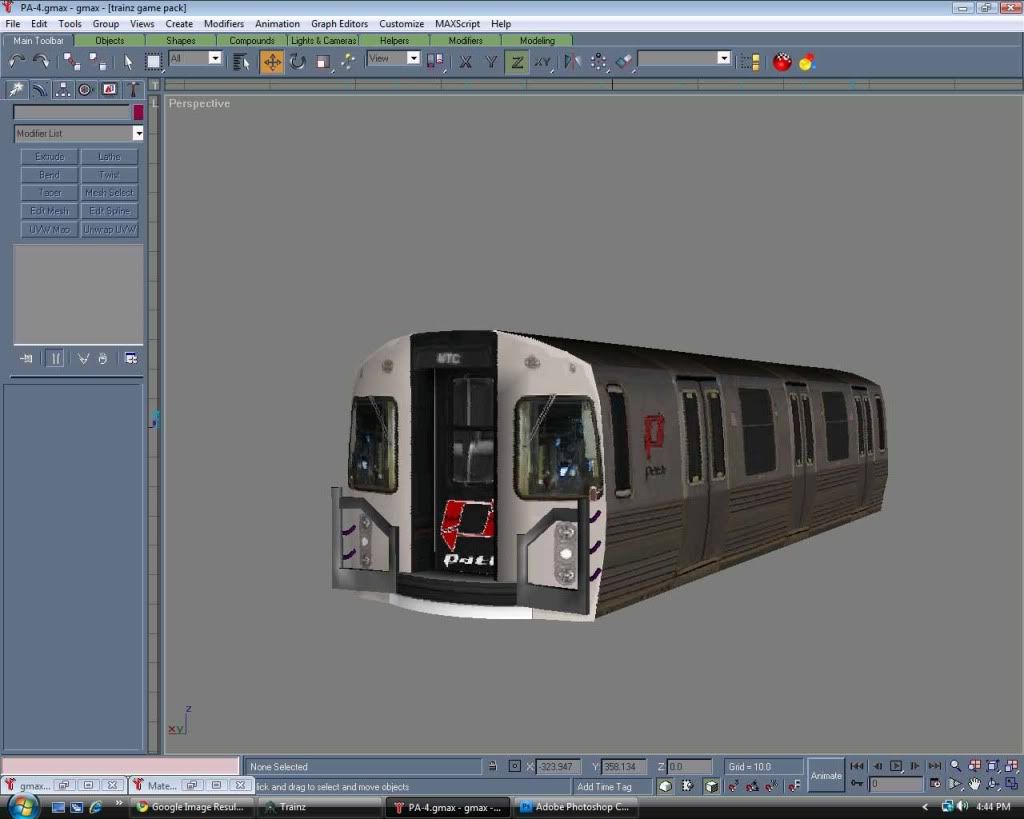Screen dimensions: 1024x819
Task: Open the reference coordinate View dropdown
Action: (413, 58)
